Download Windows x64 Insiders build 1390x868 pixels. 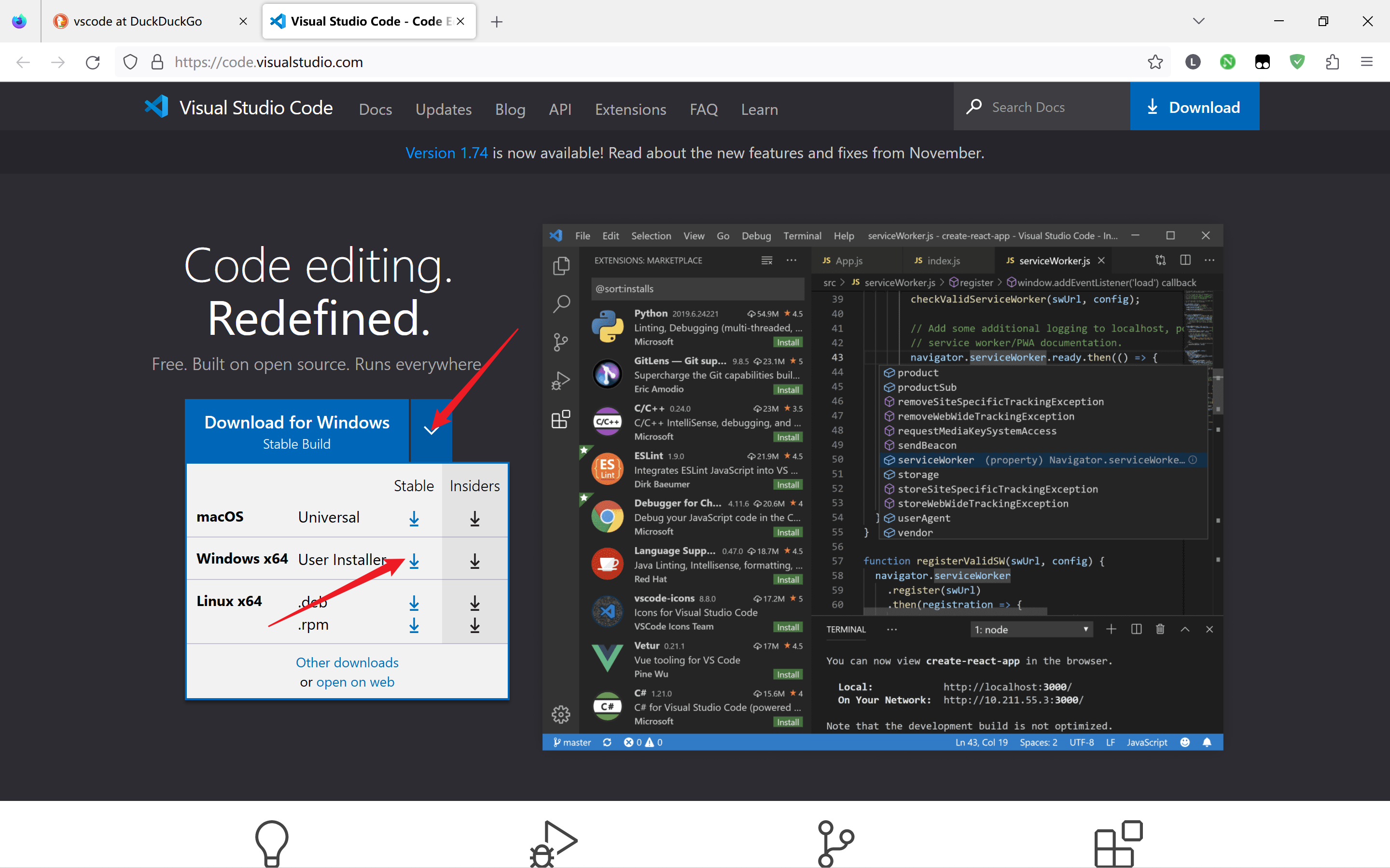click(x=475, y=561)
